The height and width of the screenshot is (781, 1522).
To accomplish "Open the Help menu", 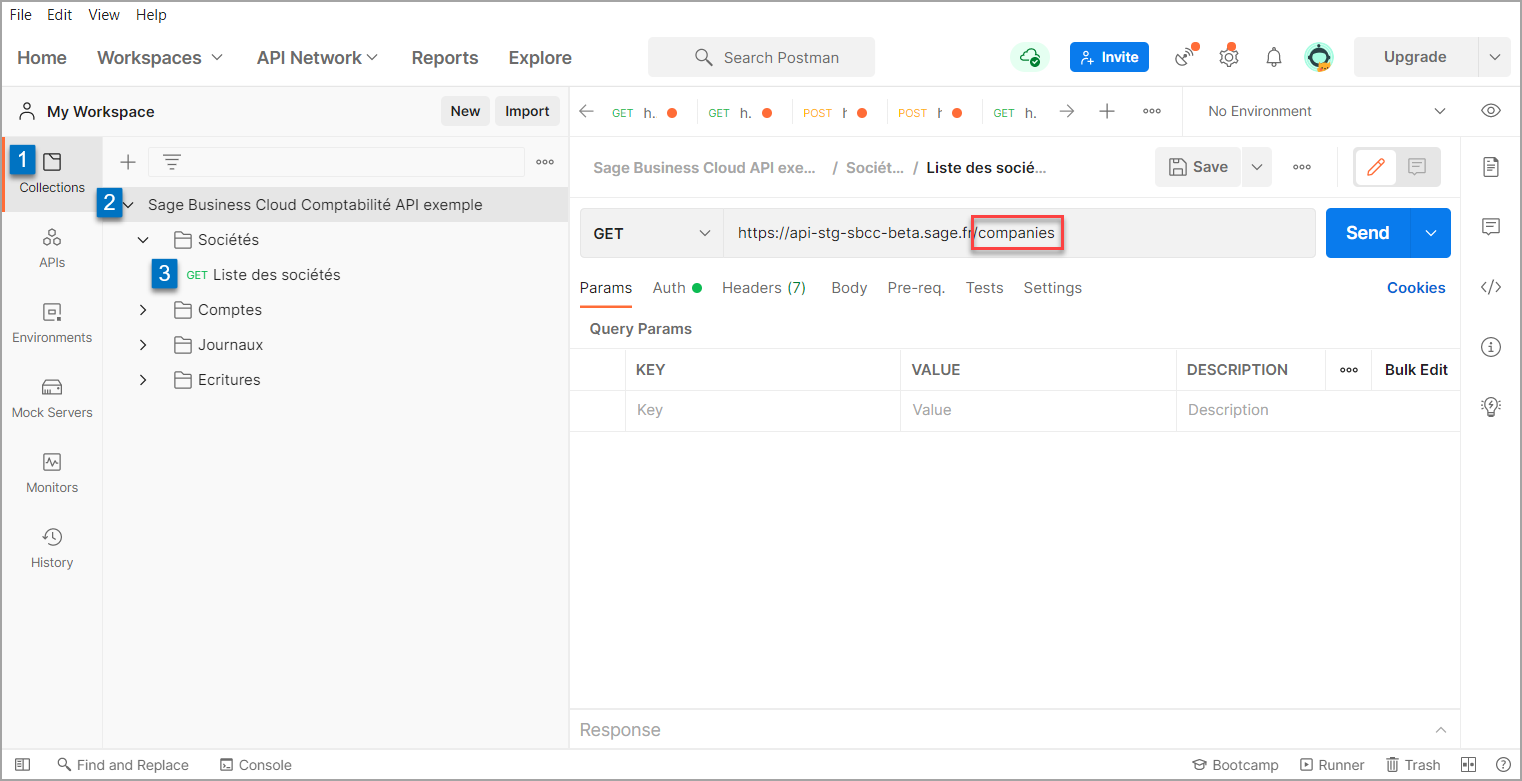I will point(151,15).
